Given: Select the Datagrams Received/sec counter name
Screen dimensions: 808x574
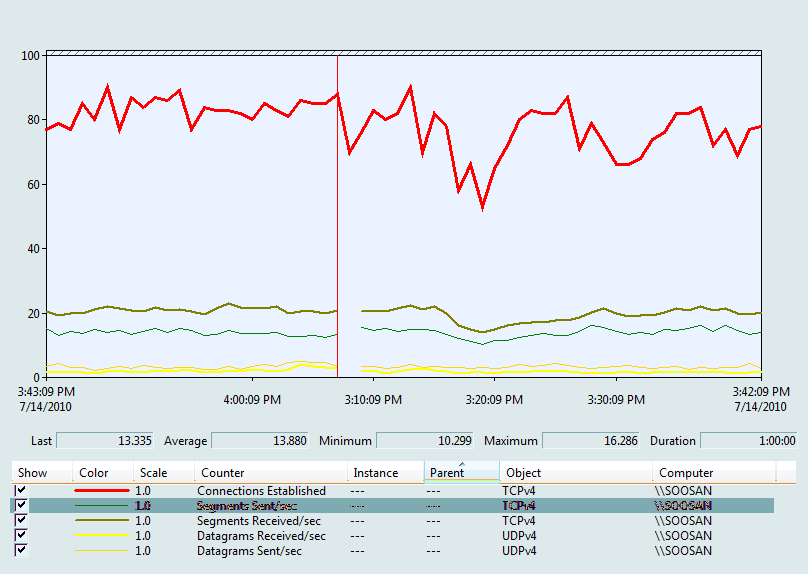Looking at the screenshot, I should (261, 536).
